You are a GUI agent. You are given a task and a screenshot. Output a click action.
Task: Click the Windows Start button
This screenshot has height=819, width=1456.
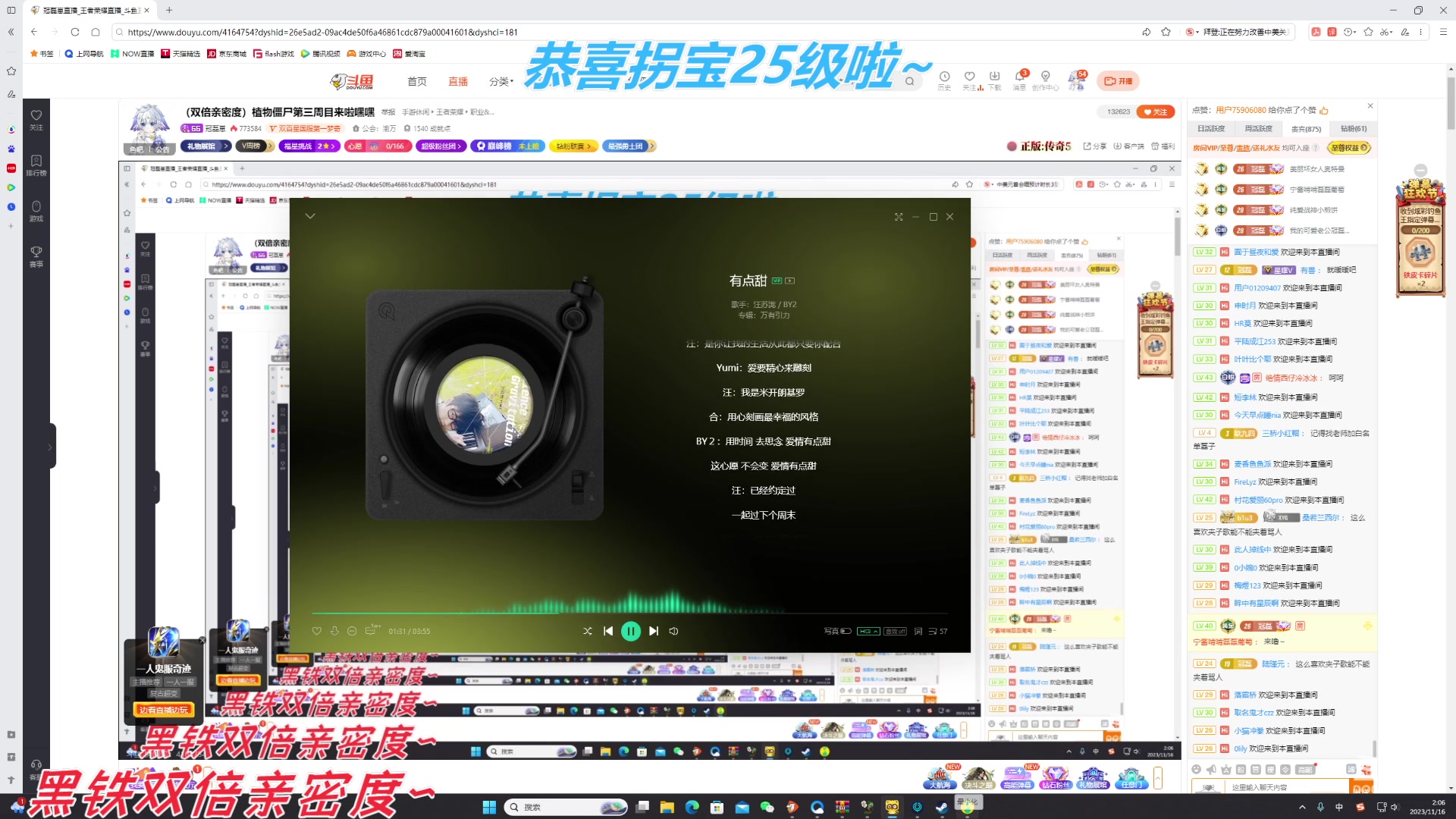[489, 807]
